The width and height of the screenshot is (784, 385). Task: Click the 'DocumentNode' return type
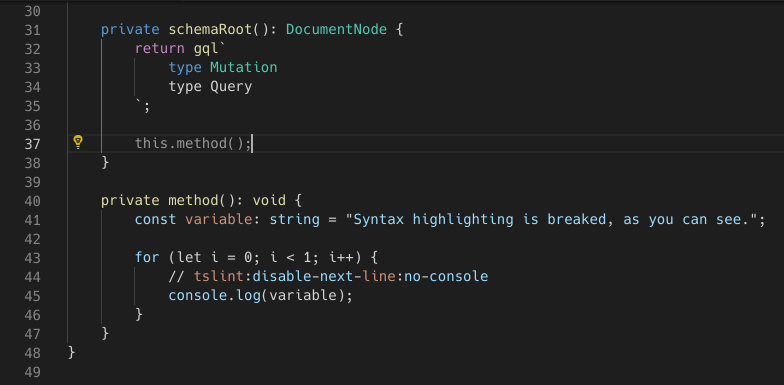click(336, 30)
